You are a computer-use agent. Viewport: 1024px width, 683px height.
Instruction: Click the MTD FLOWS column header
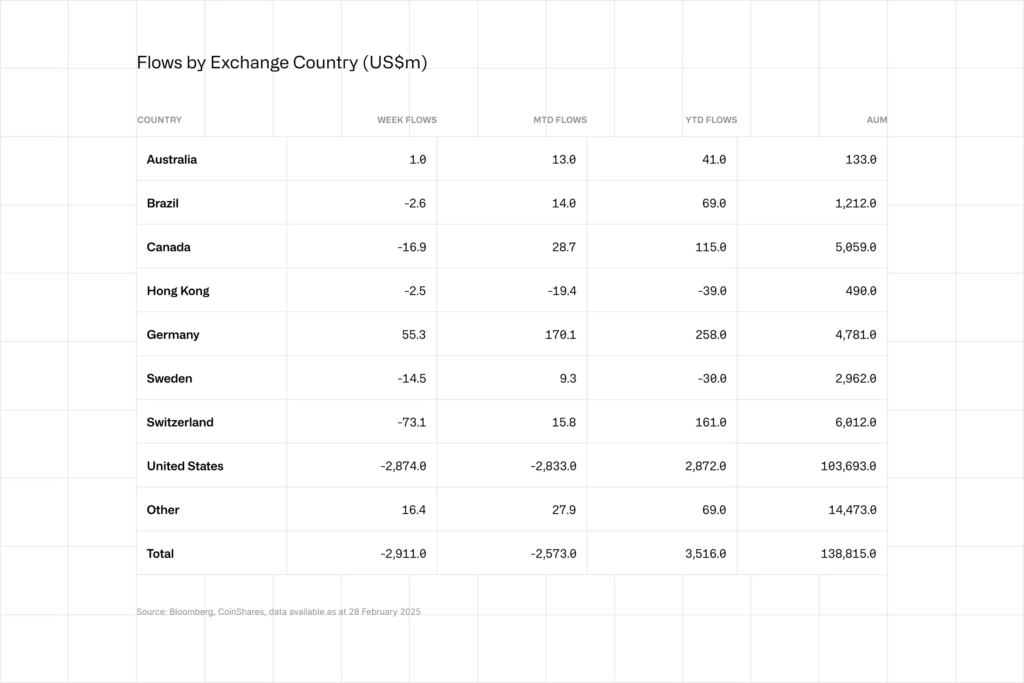[x=560, y=120]
